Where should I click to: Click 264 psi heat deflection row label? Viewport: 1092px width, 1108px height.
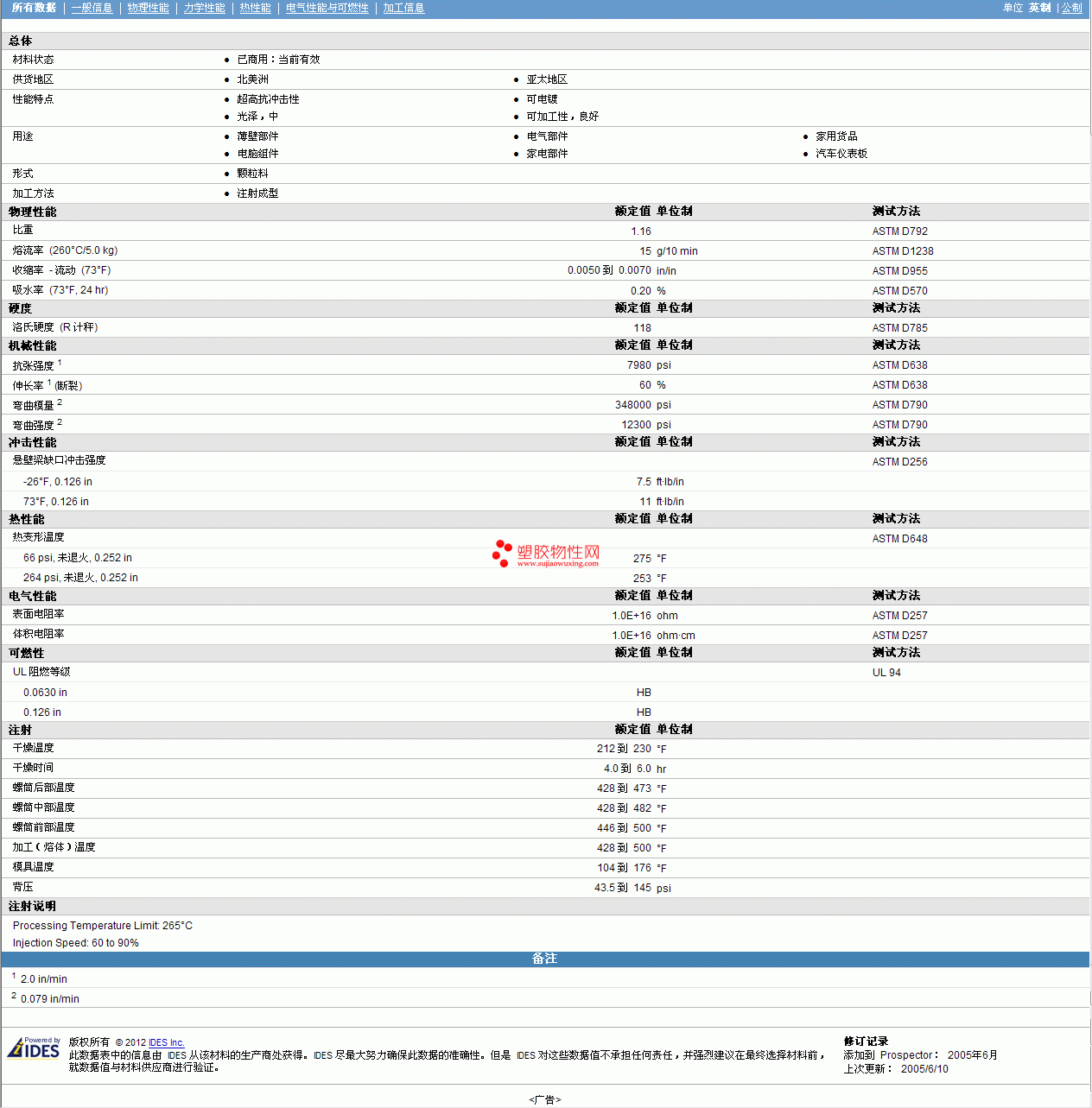click(x=80, y=578)
